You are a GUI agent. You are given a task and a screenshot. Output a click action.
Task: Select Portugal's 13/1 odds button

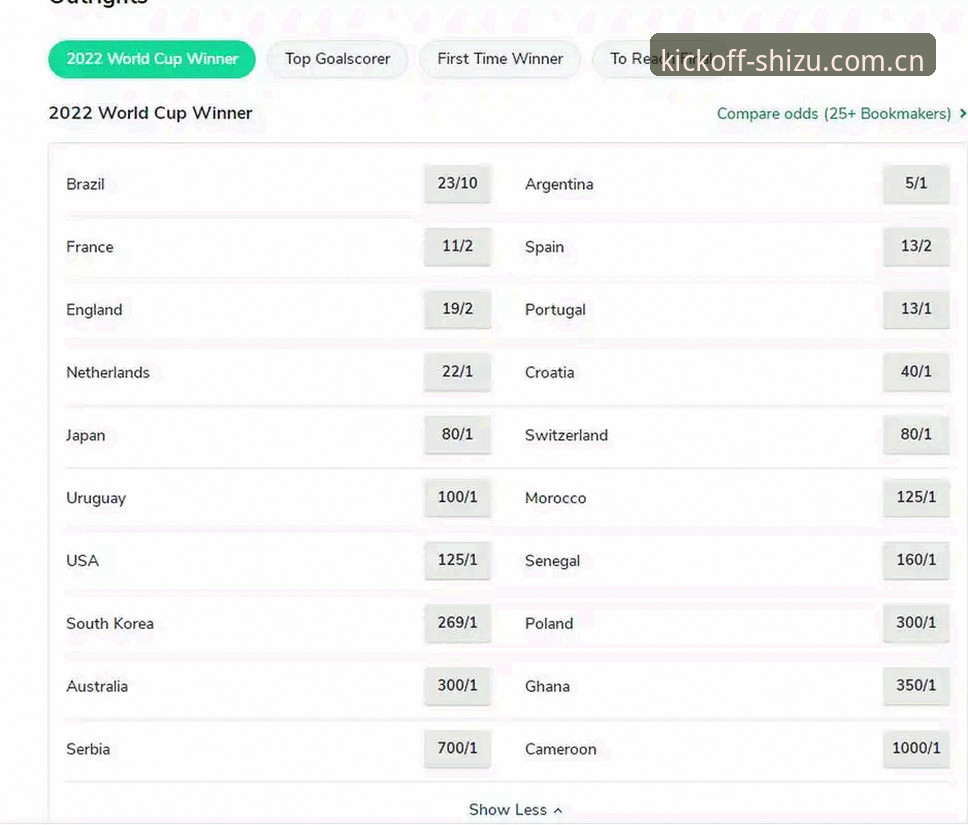(x=916, y=309)
